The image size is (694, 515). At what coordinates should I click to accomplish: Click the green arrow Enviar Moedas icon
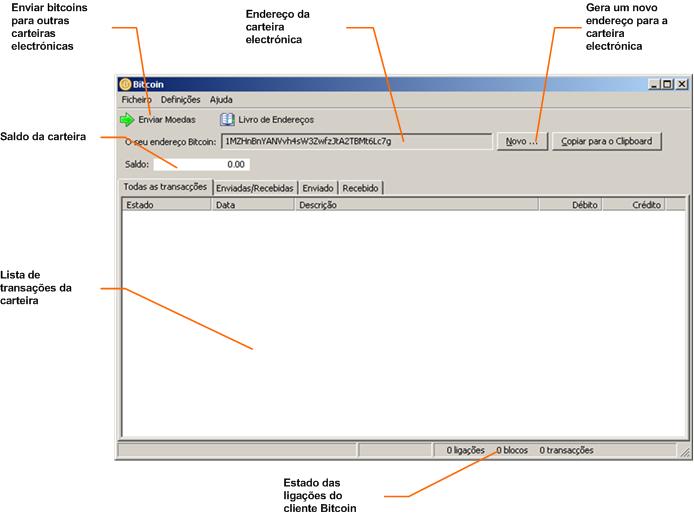[x=127, y=119]
